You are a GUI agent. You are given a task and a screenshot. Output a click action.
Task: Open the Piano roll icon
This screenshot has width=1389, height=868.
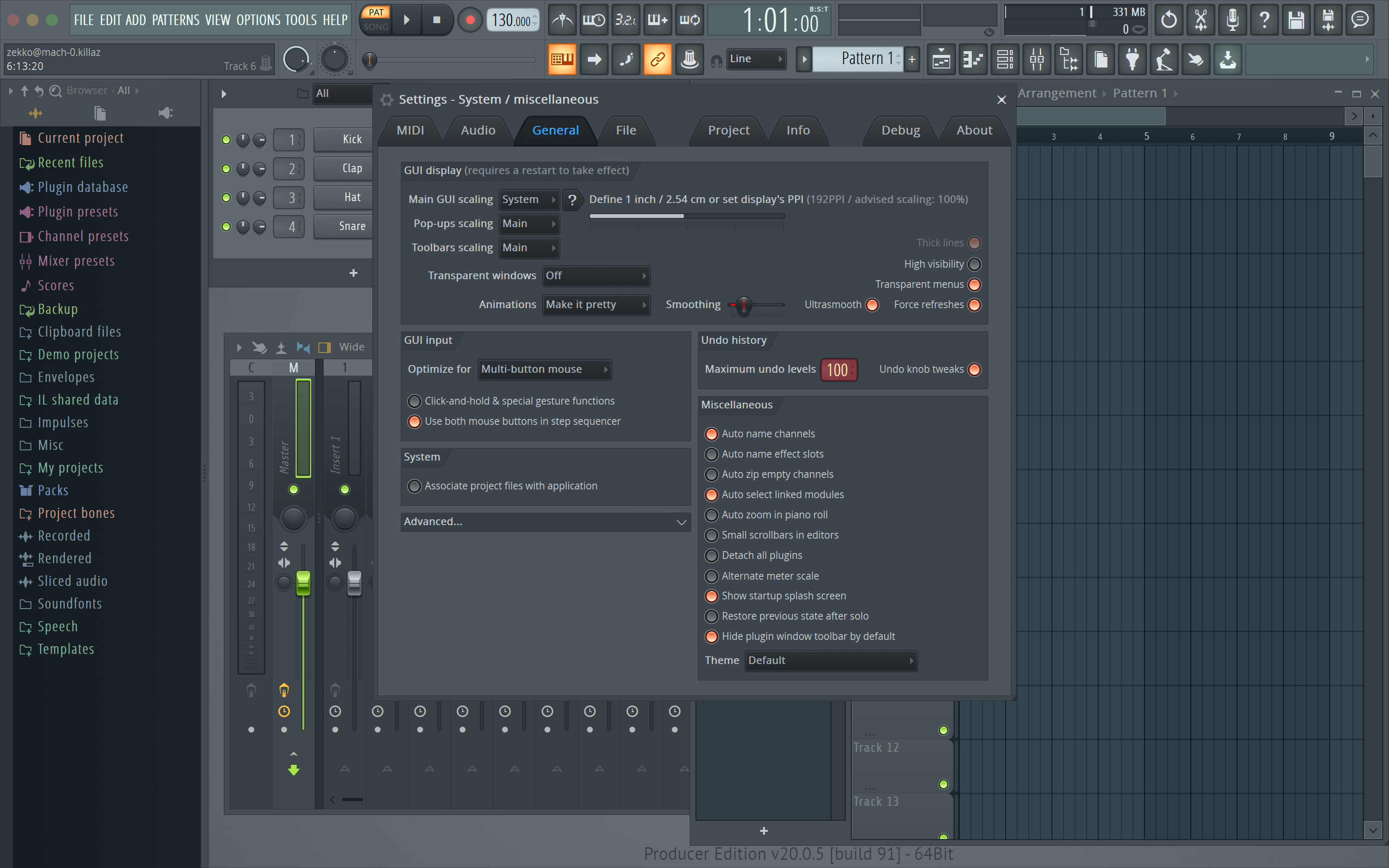pos(973,59)
